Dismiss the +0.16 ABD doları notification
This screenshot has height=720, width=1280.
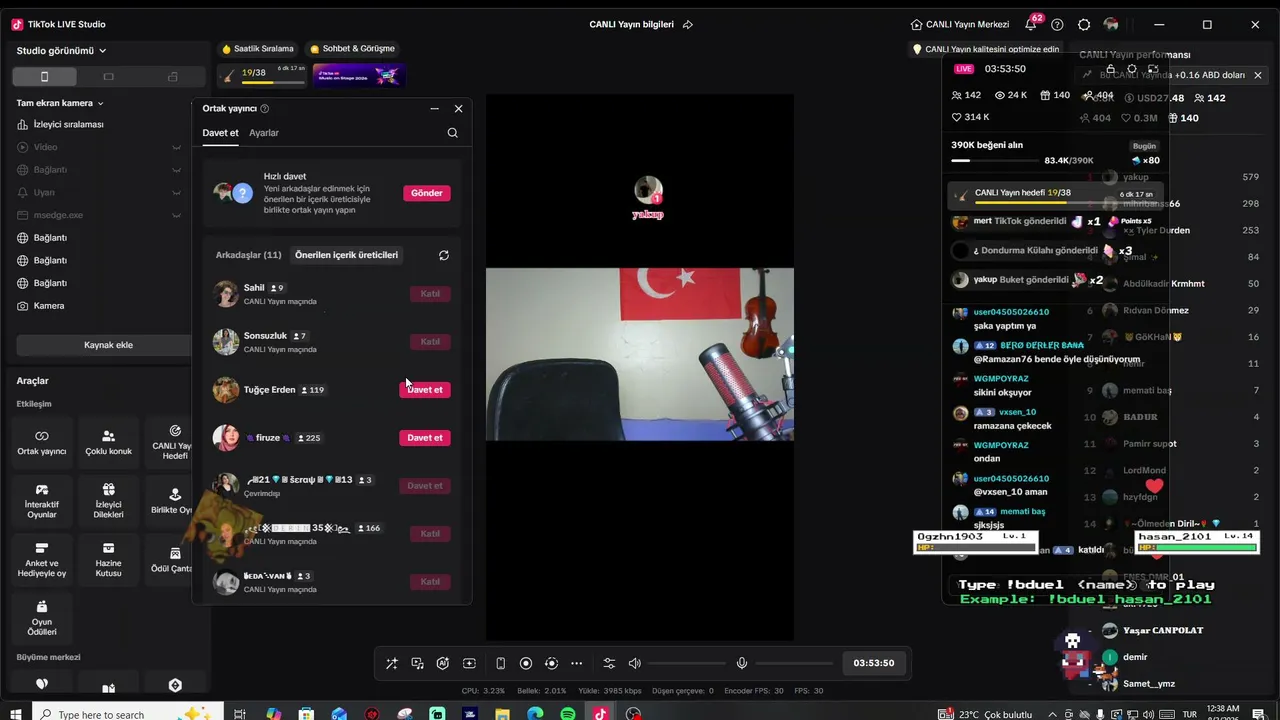pyautogui.click(x=1258, y=75)
